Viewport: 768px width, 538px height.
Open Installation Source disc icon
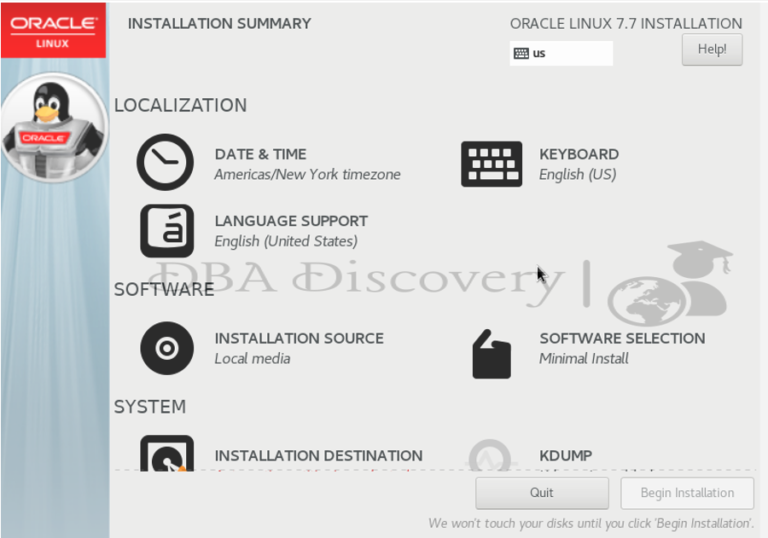pyautogui.click(x=167, y=348)
